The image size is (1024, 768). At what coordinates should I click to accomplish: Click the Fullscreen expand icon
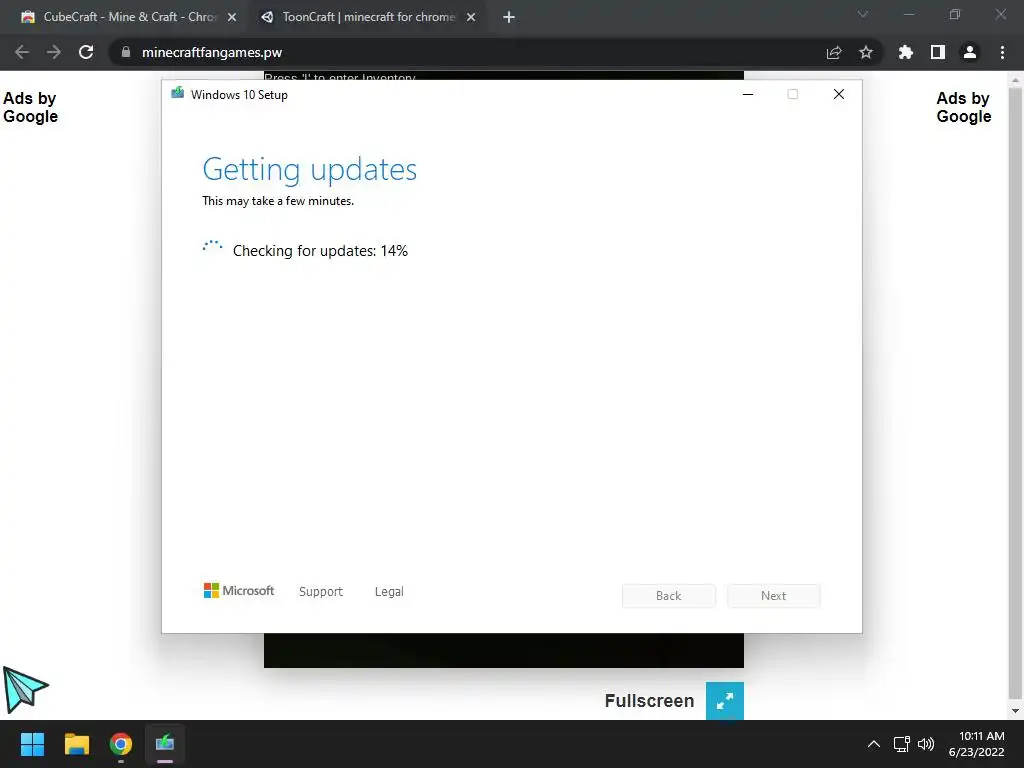pos(725,701)
